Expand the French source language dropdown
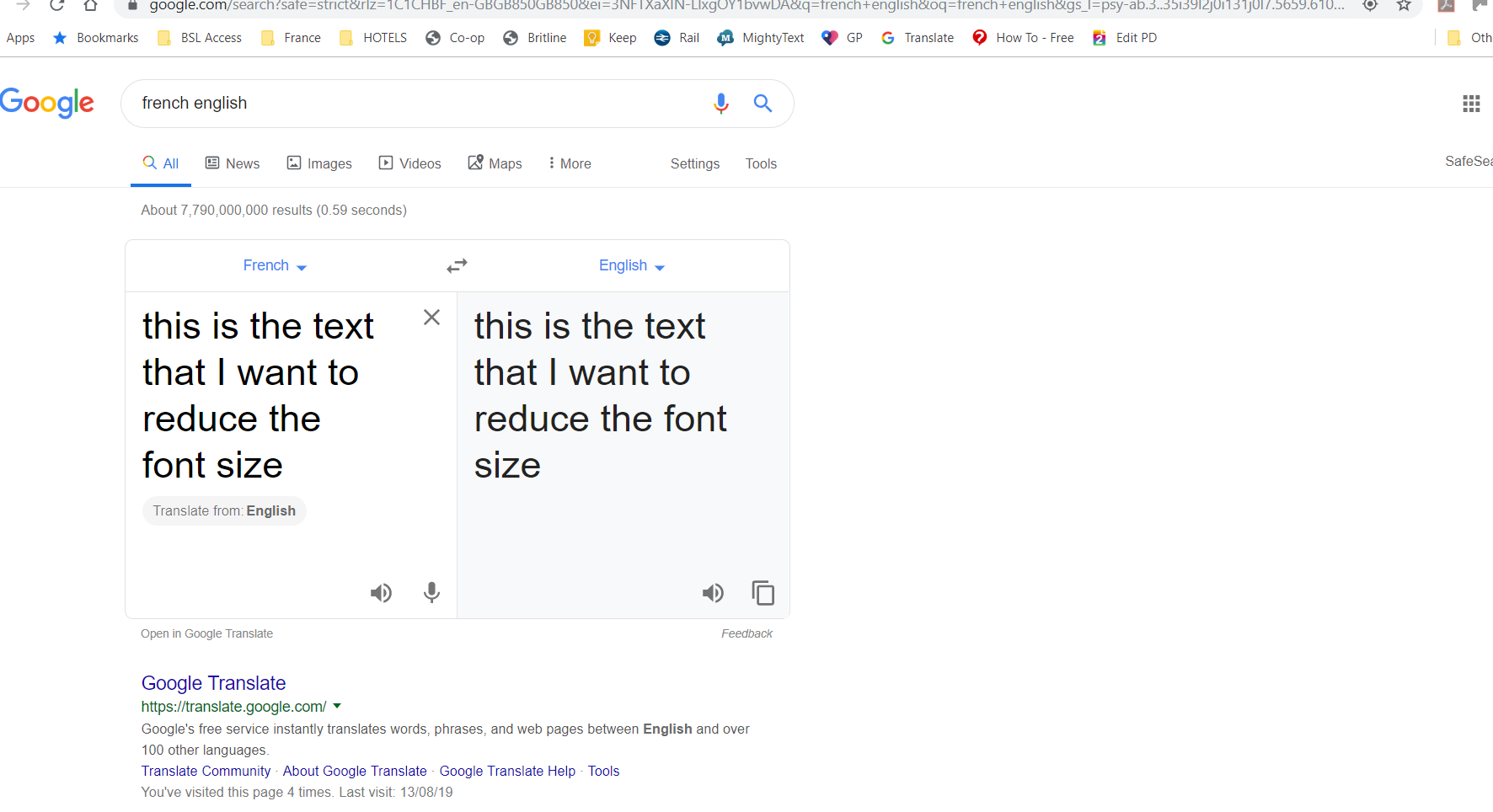1493x812 pixels. click(x=275, y=266)
